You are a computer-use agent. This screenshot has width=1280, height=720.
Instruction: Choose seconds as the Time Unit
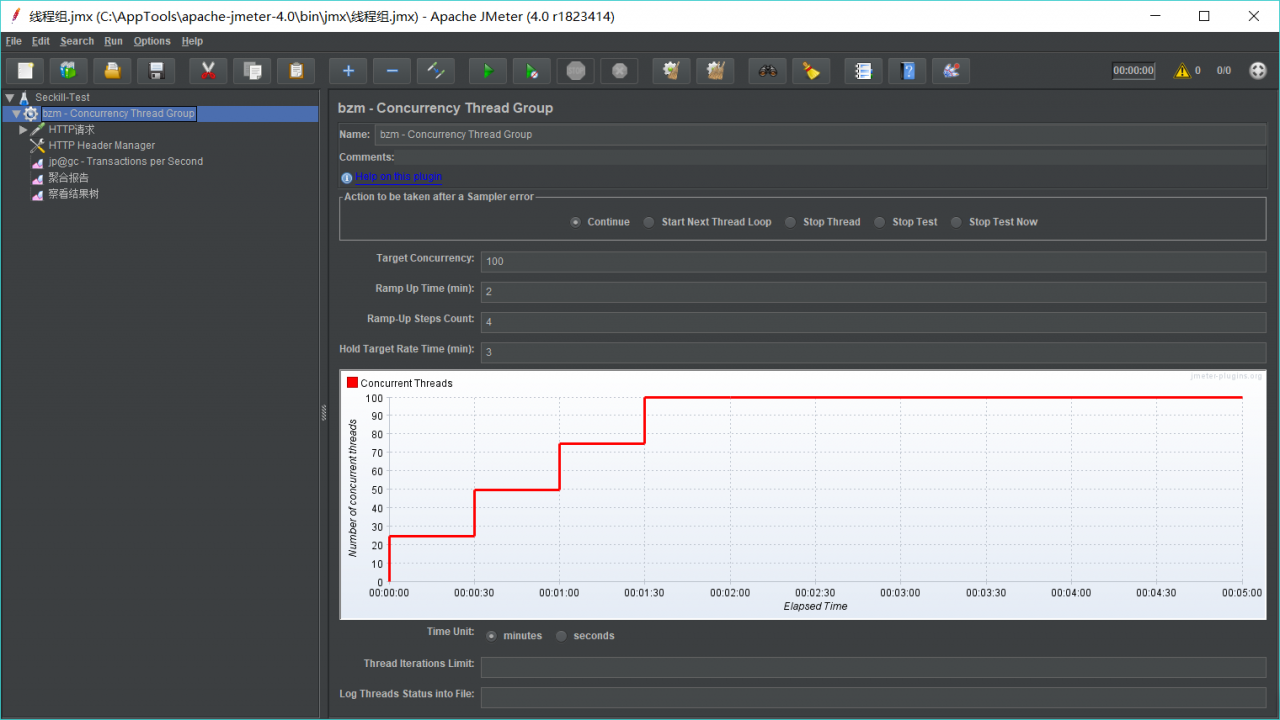(561, 636)
